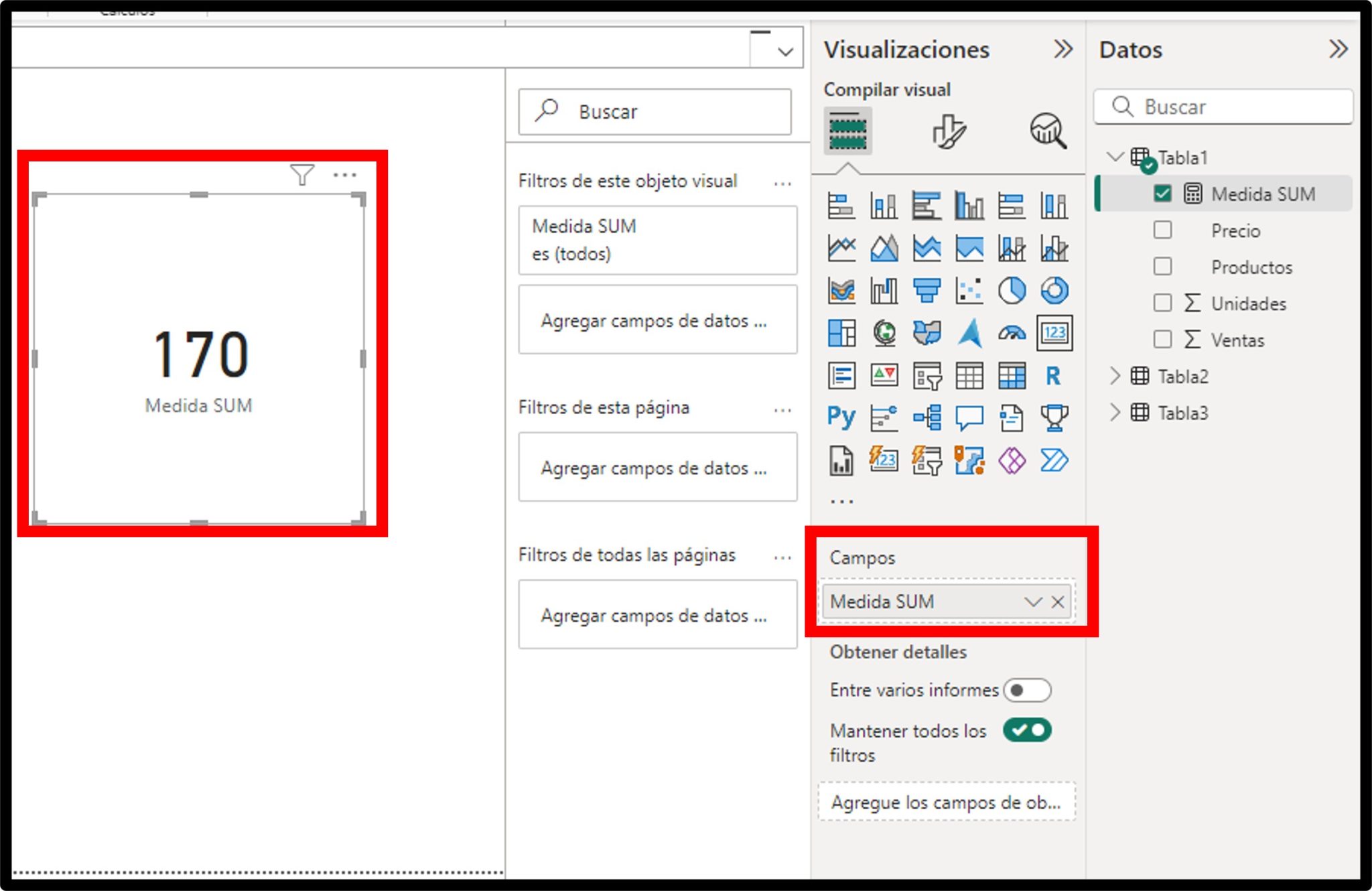Select the decomposition tree visual

click(x=927, y=418)
